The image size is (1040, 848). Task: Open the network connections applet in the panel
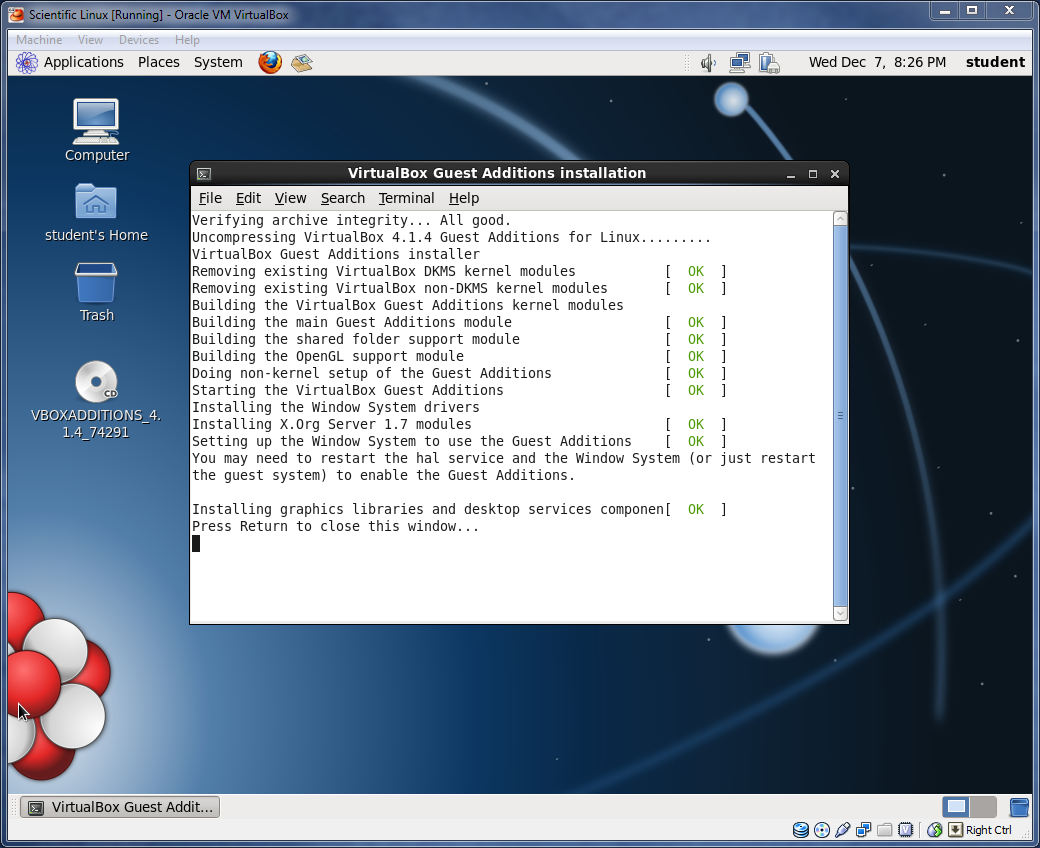tap(740, 63)
